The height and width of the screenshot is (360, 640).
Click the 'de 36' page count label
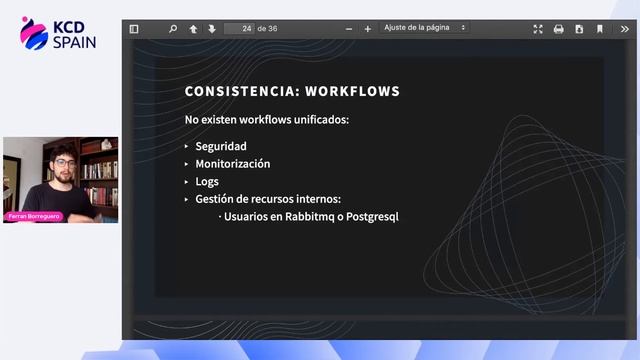coord(267,29)
